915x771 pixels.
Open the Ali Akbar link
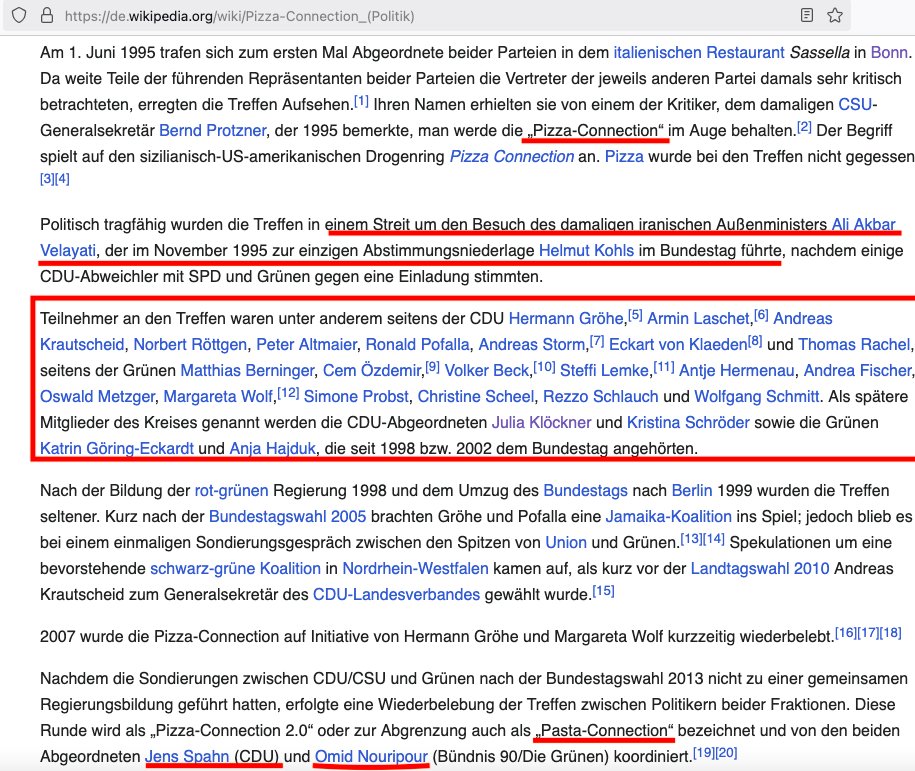pyautogui.click(x=863, y=224)
